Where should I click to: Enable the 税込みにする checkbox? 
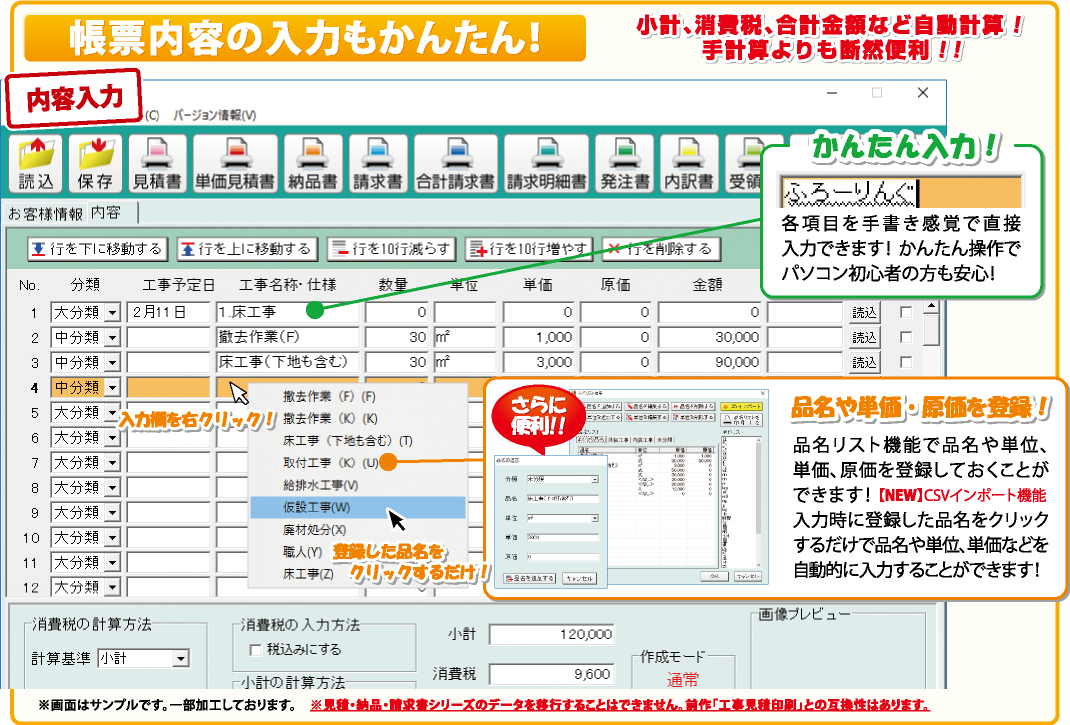point(255,650)
